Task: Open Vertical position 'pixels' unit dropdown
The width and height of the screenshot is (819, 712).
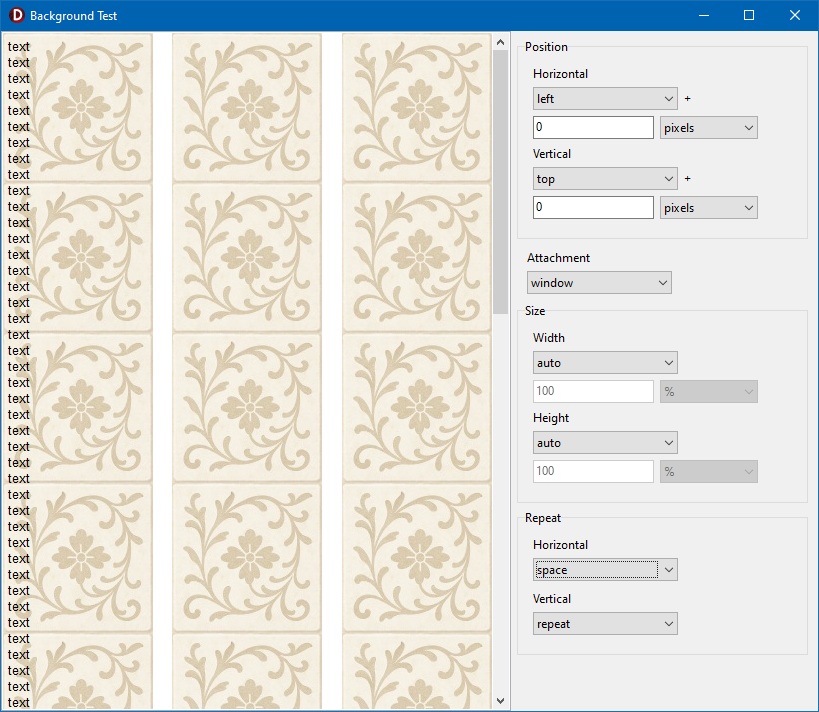Action: pos(708,208)
